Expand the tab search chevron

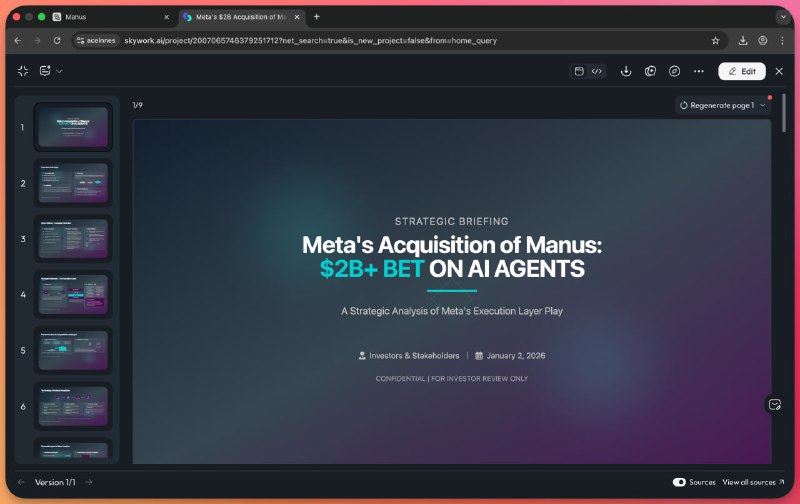783,17
